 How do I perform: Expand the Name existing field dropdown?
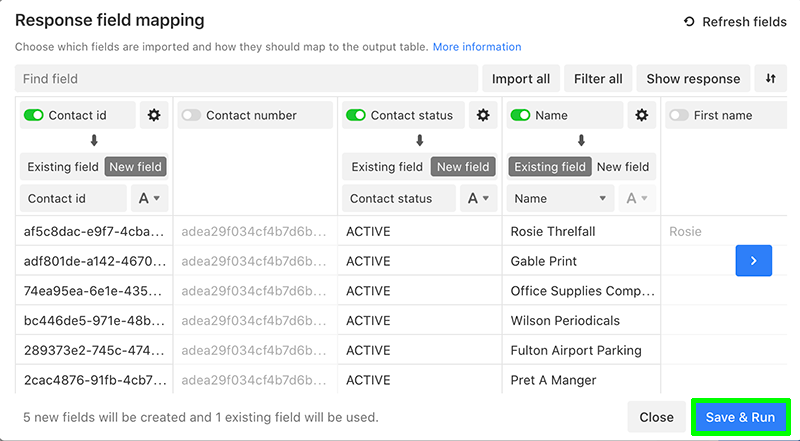coord(560,198)
